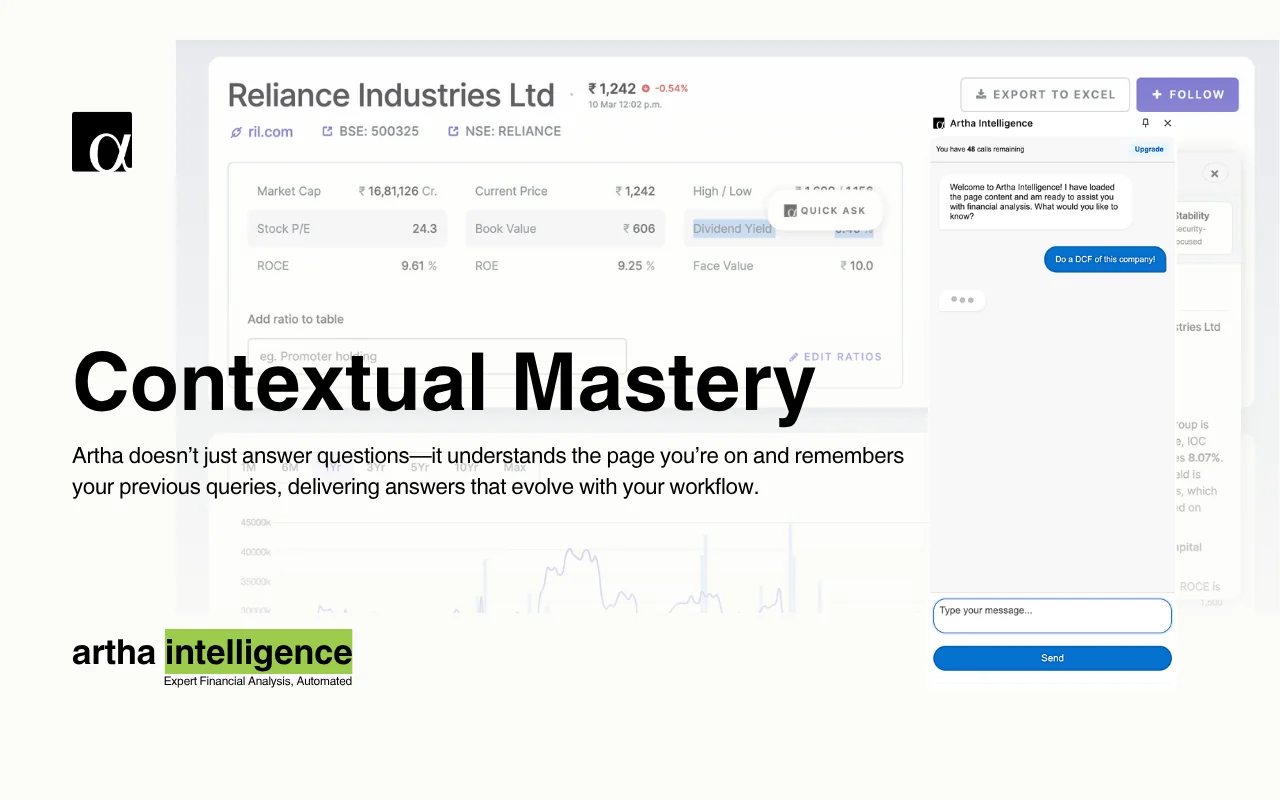Image resolution: width=1280 pixels, height=800 pixels.
Task: Dismiss the Stability card with its X button
Action: pyautogui.click(x=1214, y=173)
